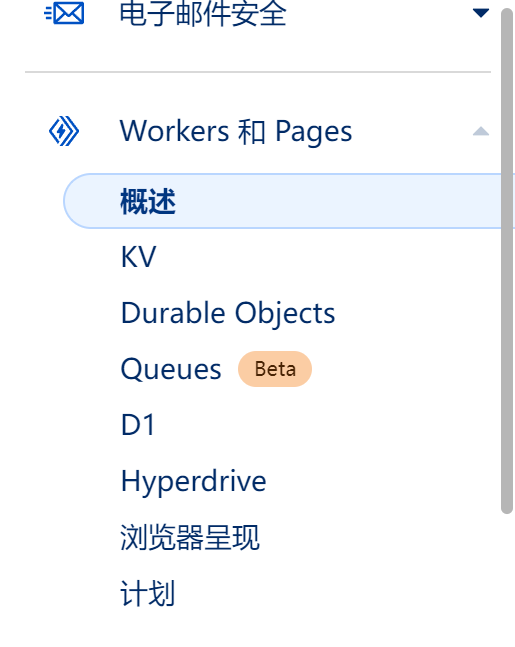Open the Queues page

pyautogui.click(x=171, y=369)
